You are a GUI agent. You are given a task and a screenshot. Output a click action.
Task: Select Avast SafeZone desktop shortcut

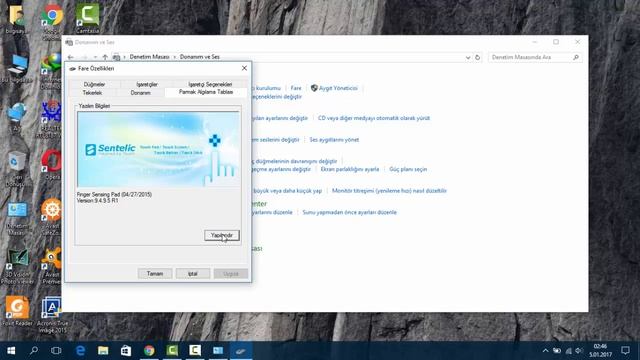51,217
